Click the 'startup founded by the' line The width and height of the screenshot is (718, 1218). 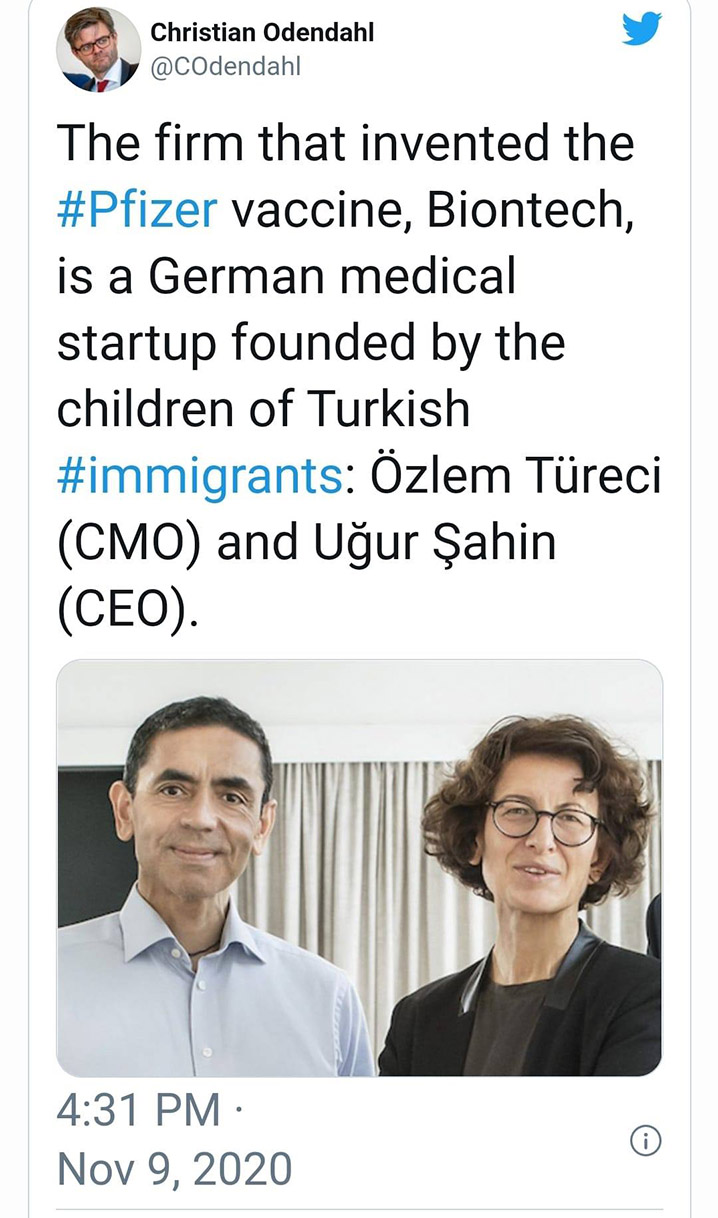click(311, 345)
